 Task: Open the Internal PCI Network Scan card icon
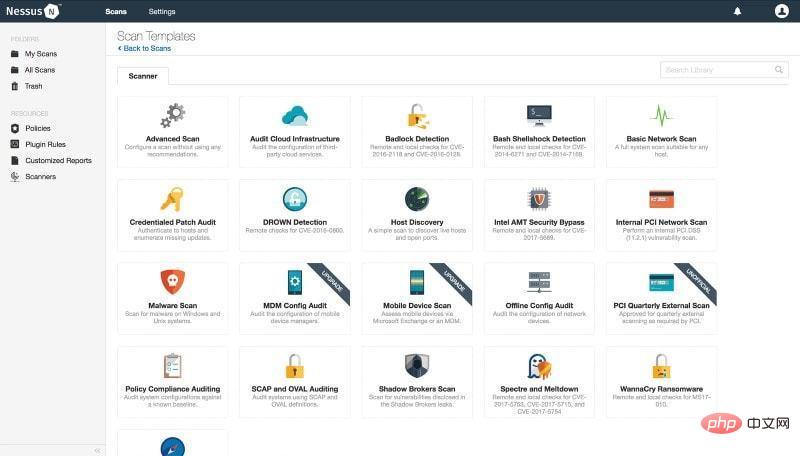(661, 199)
